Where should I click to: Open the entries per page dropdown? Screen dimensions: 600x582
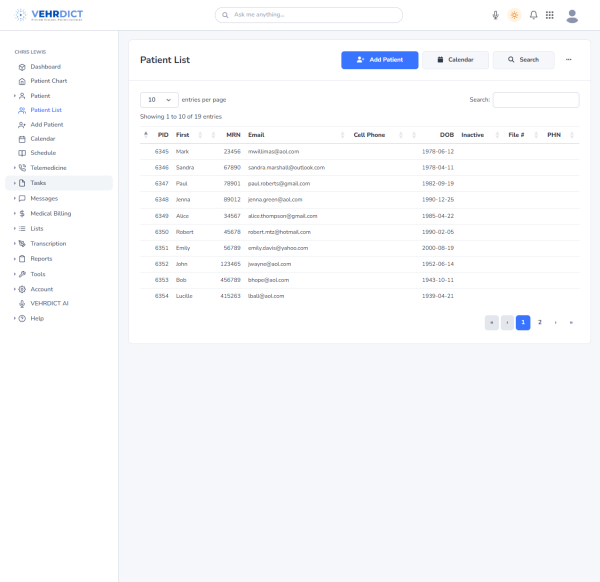[159, 100]
